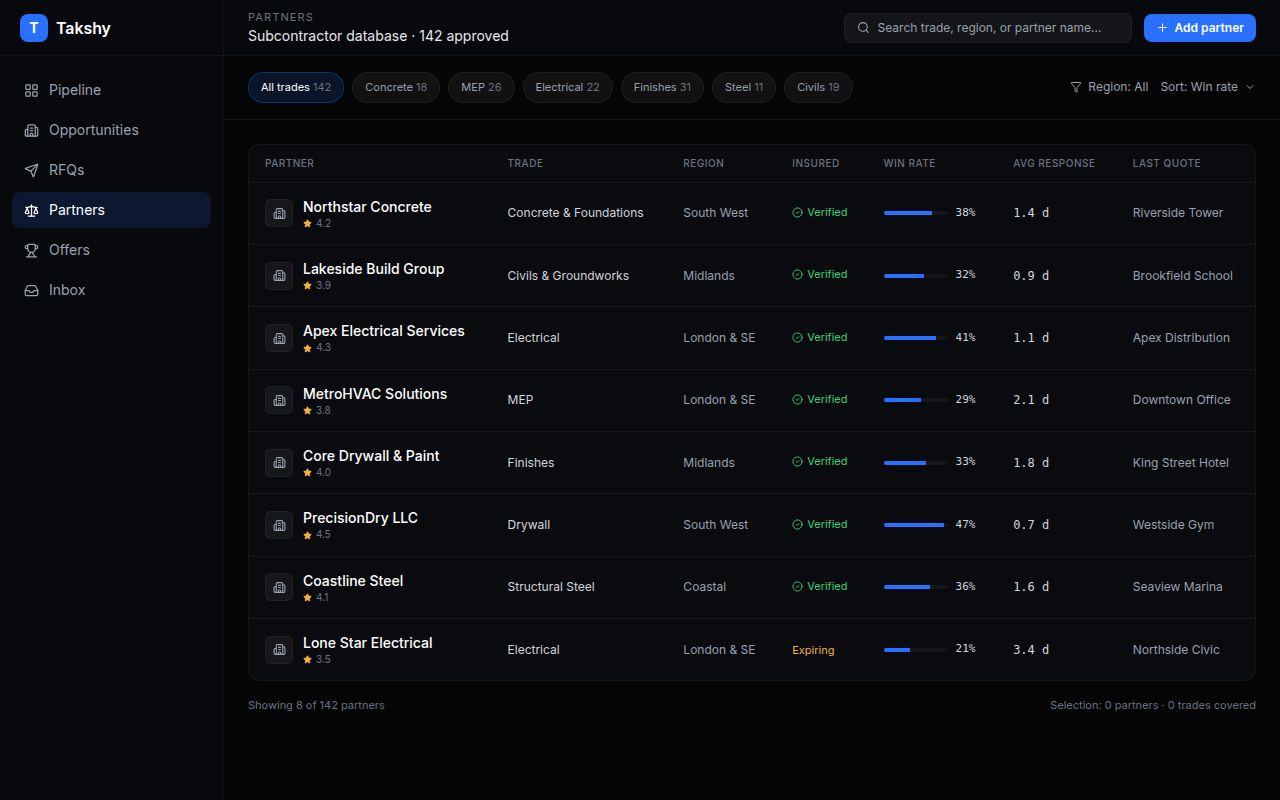
Task: Click the Northstar Concrete building icon
Action: (x=279, y=213)
